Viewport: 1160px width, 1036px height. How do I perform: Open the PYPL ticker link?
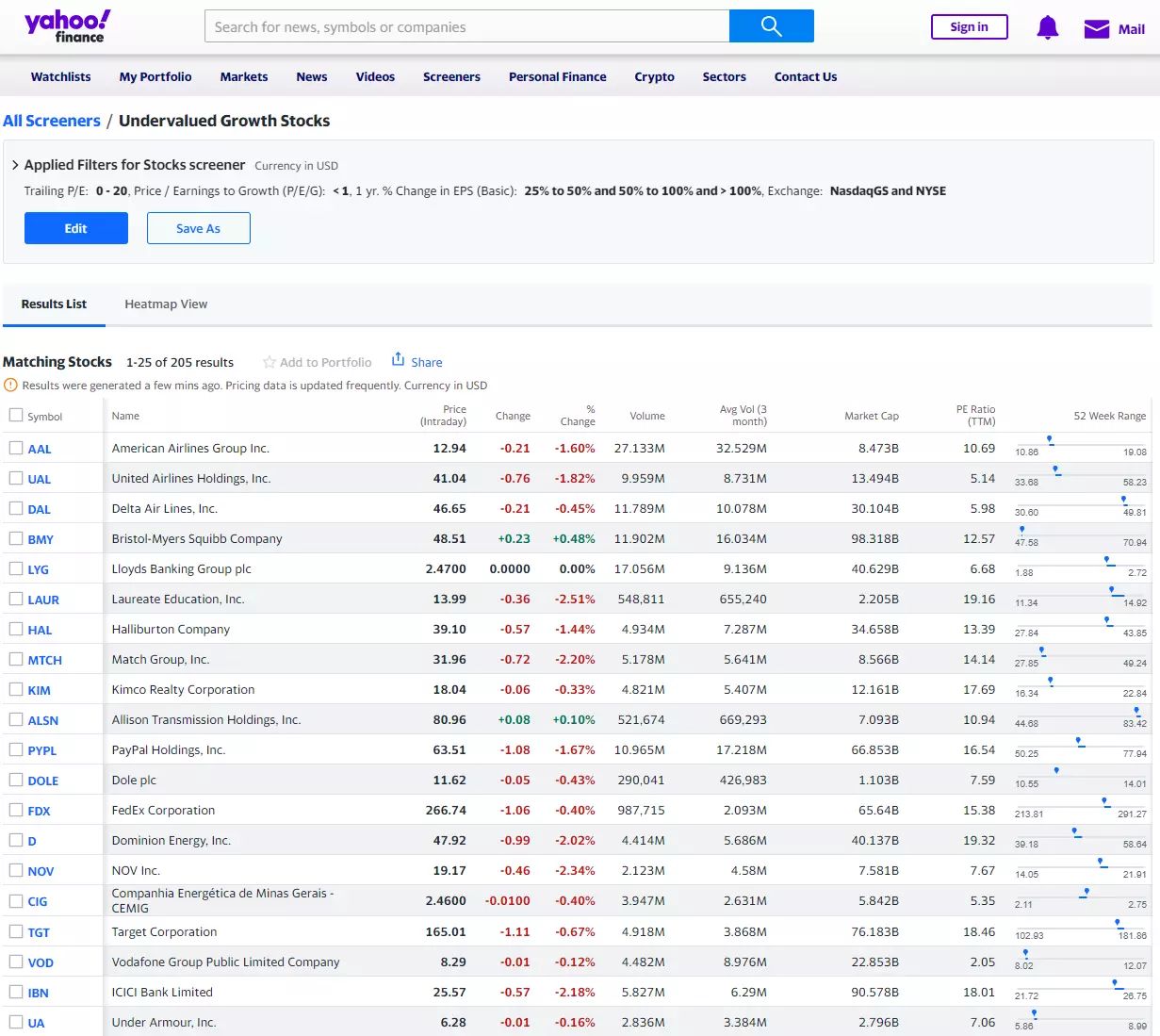pyautogui.click(x=42, y=750)
